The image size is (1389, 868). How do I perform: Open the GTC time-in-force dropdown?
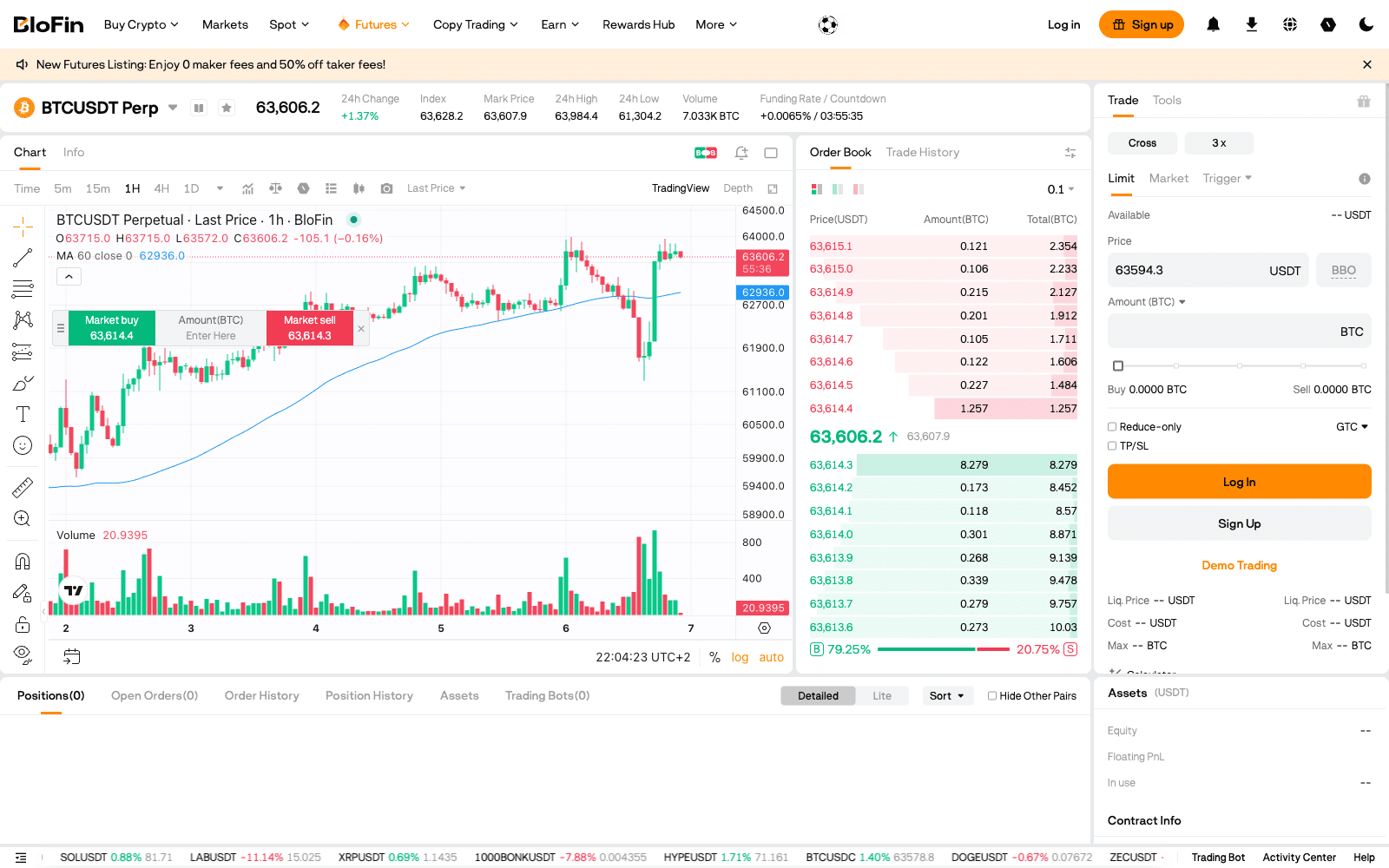[x=1353, y=427]
